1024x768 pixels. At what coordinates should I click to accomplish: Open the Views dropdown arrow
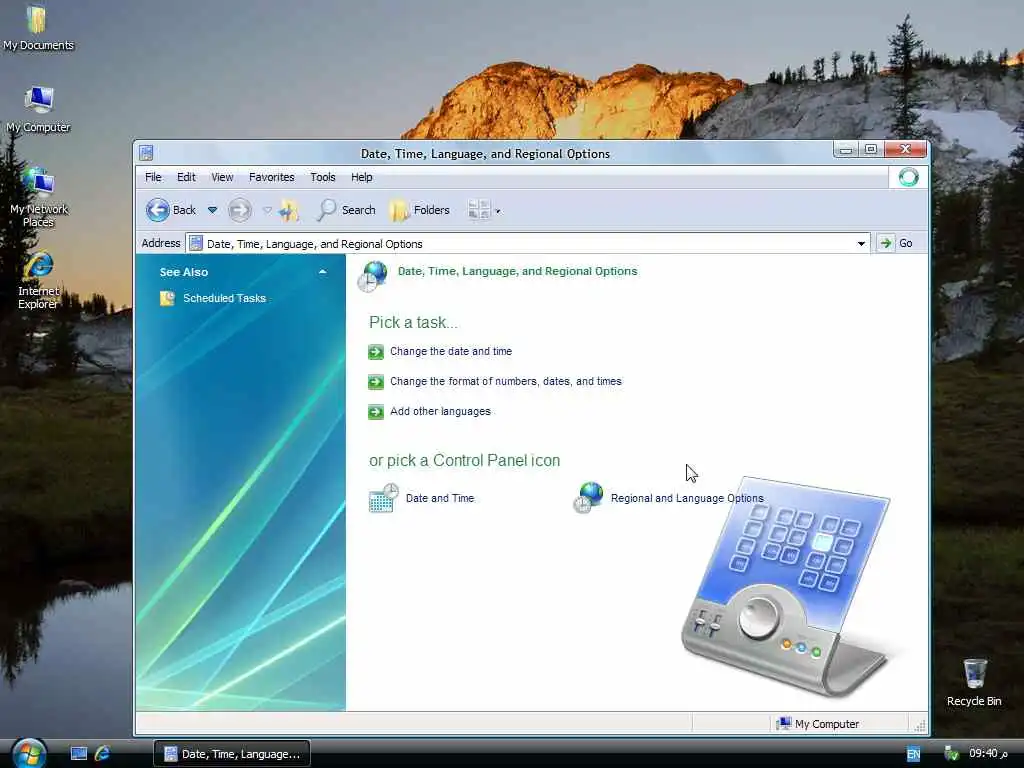(x=498, y=211)
